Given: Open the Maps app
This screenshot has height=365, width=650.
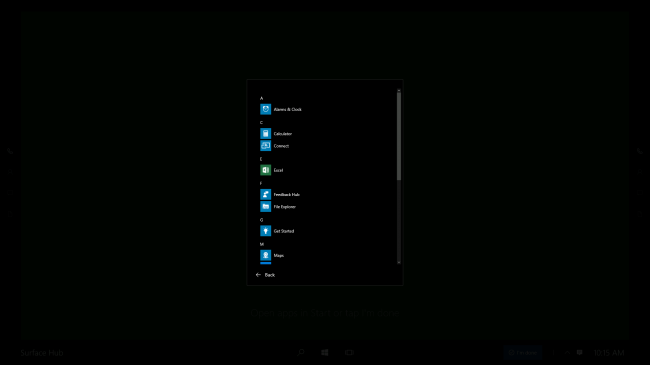Looking at the screenshot, I should [272, 255].
